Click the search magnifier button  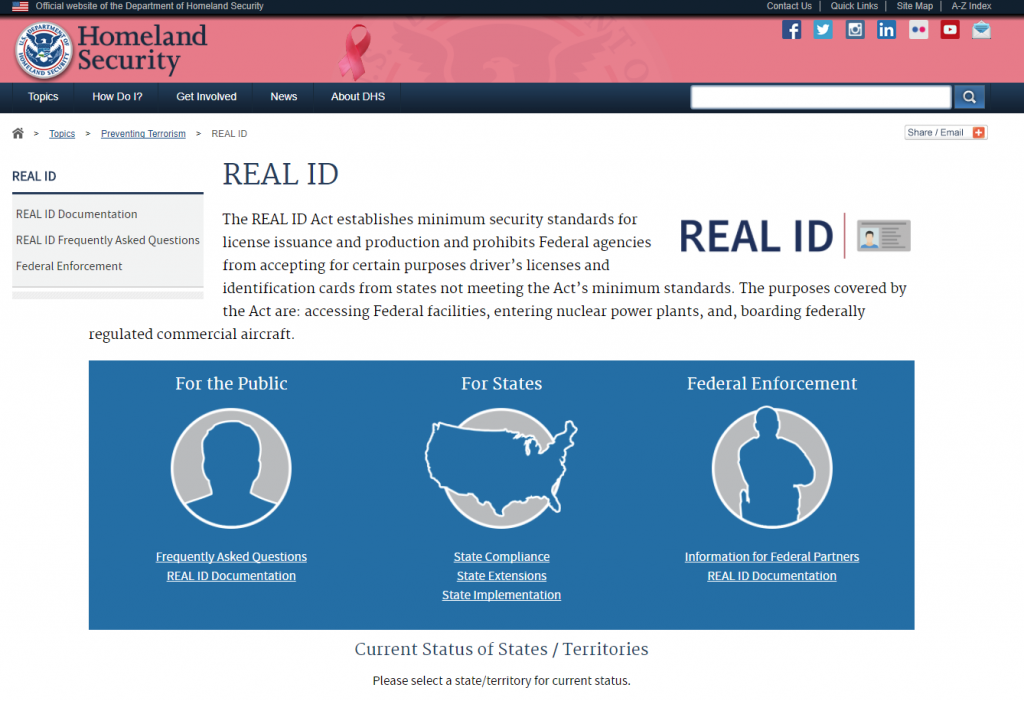(969, 97)
